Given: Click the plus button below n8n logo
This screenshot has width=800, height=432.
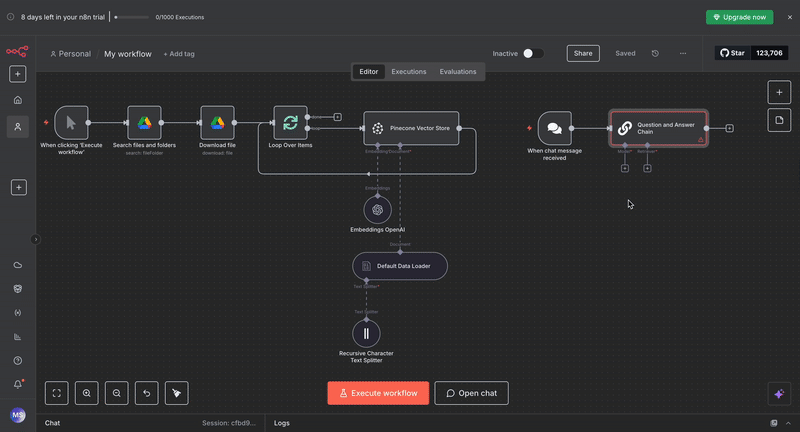Looking at the screenshot, I should pos(18,74).
